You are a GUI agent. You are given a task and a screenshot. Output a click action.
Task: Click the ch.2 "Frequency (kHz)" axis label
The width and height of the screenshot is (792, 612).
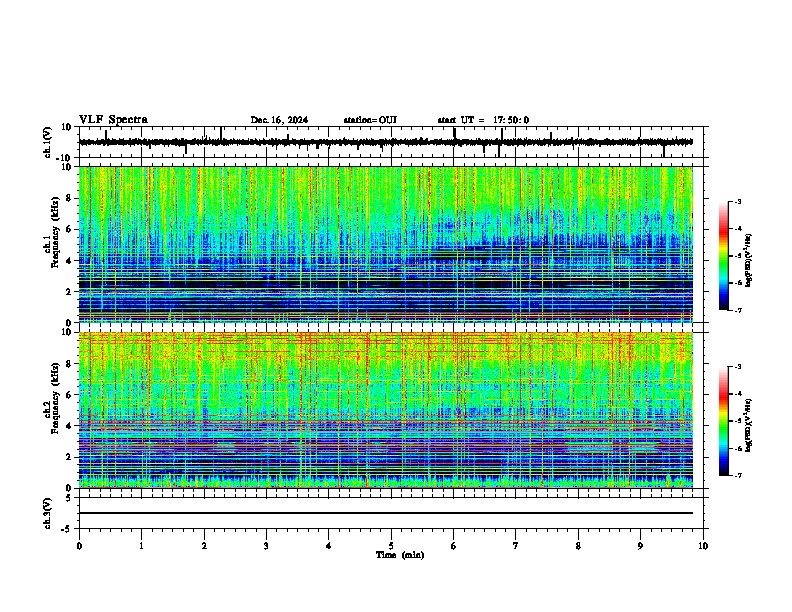[55, 397]
